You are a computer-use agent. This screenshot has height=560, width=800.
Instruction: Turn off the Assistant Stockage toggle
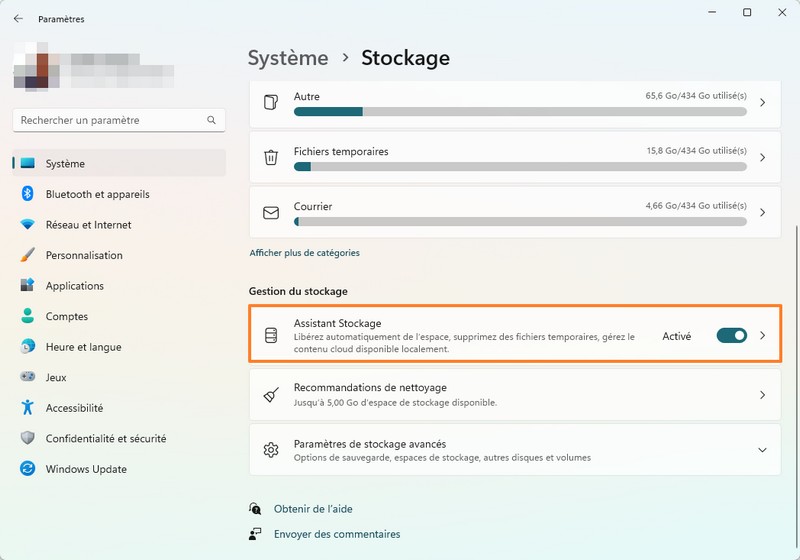[731, 336]
